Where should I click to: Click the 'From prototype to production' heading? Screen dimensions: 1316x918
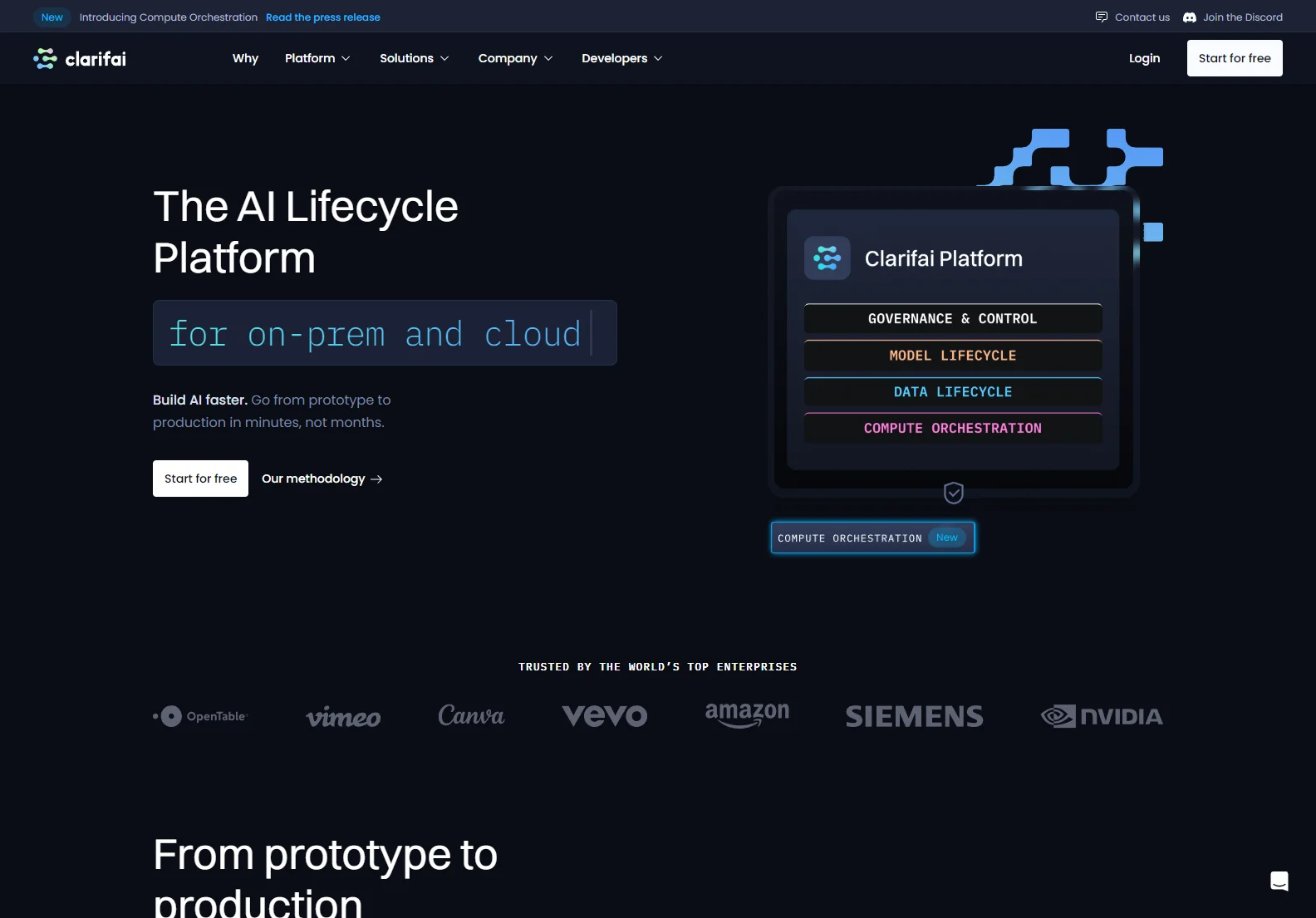click(325, 875)
